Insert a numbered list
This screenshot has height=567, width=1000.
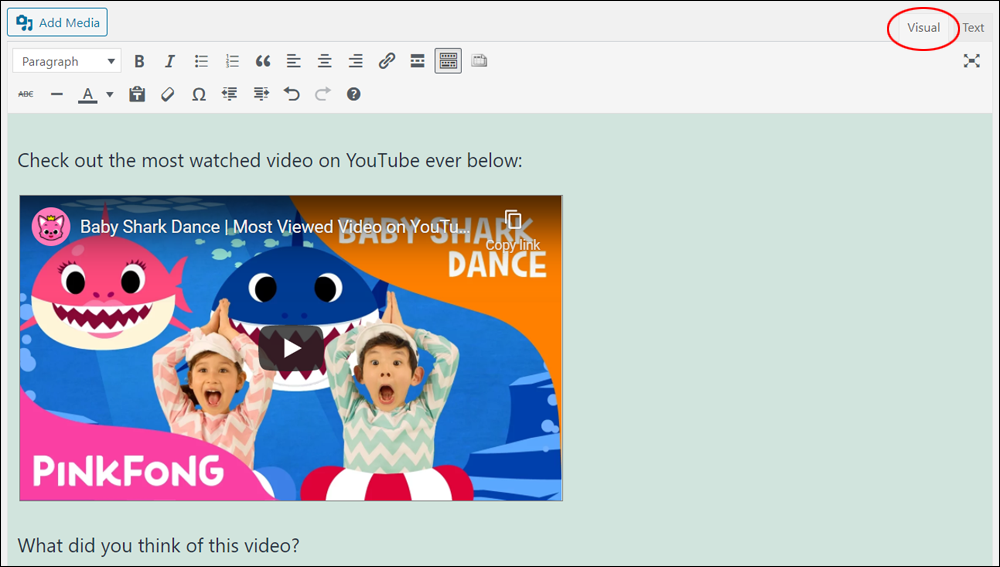click(x=232, y=61)
